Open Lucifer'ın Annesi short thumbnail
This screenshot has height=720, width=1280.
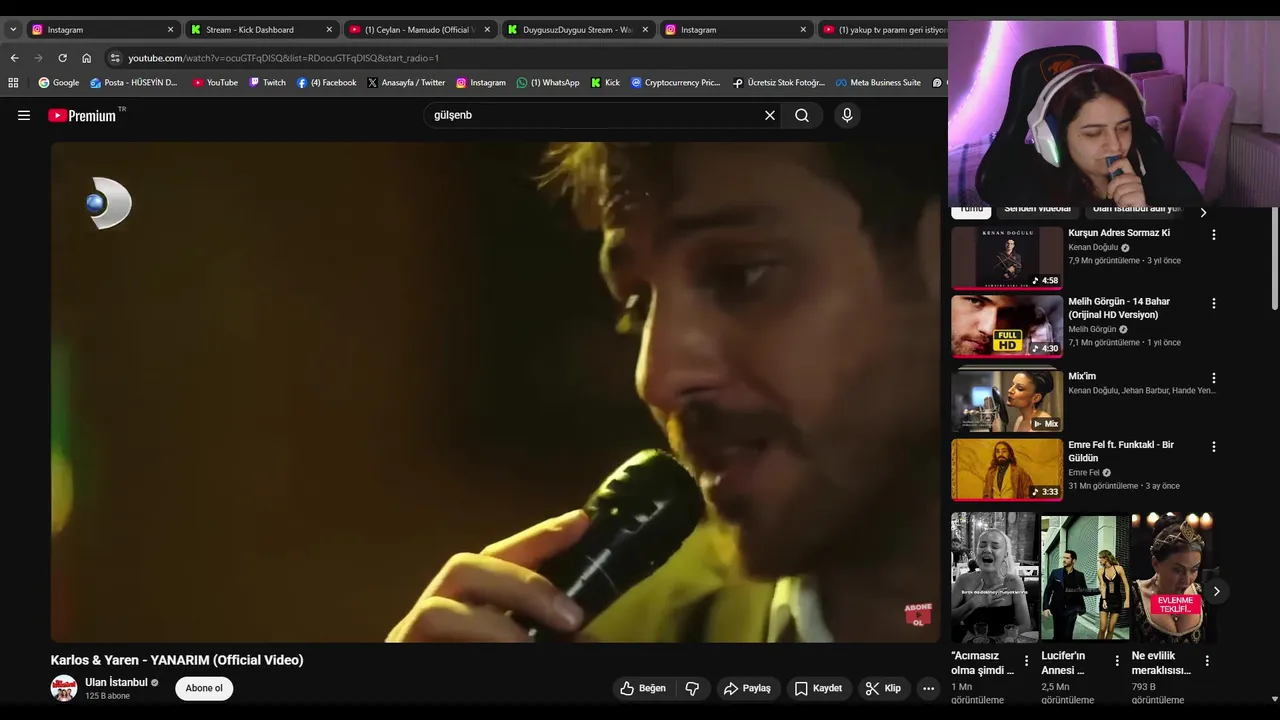click(x=1085, y=576)
